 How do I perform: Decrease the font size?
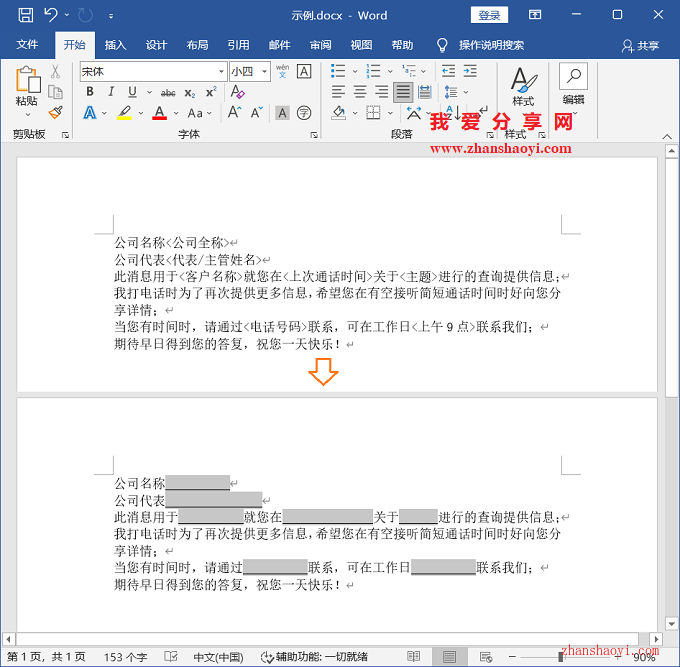point(257,113)
